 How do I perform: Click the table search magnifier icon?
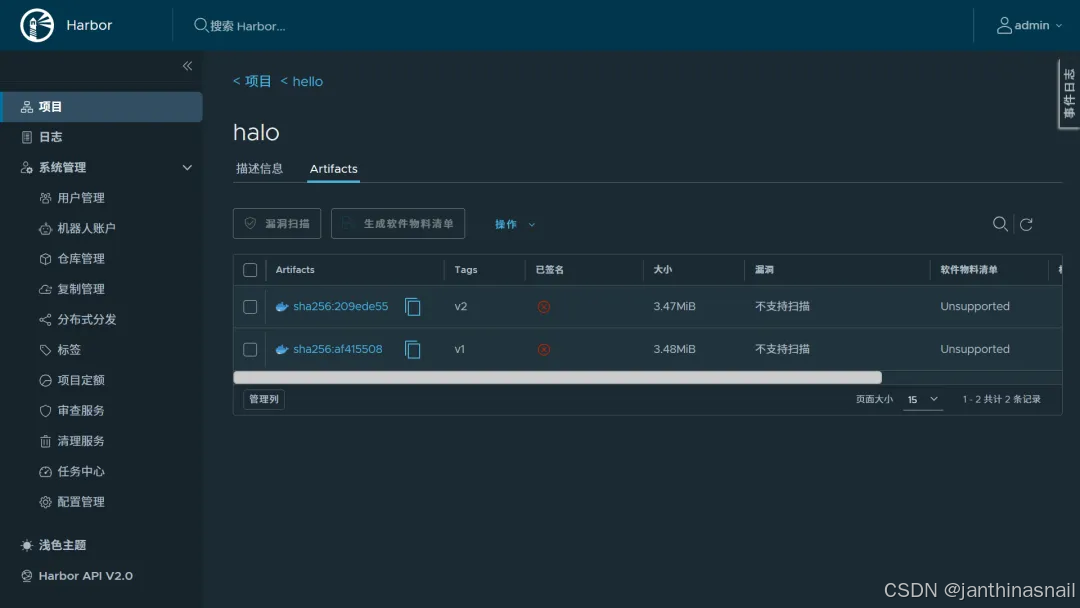[x=1000, y=224]
